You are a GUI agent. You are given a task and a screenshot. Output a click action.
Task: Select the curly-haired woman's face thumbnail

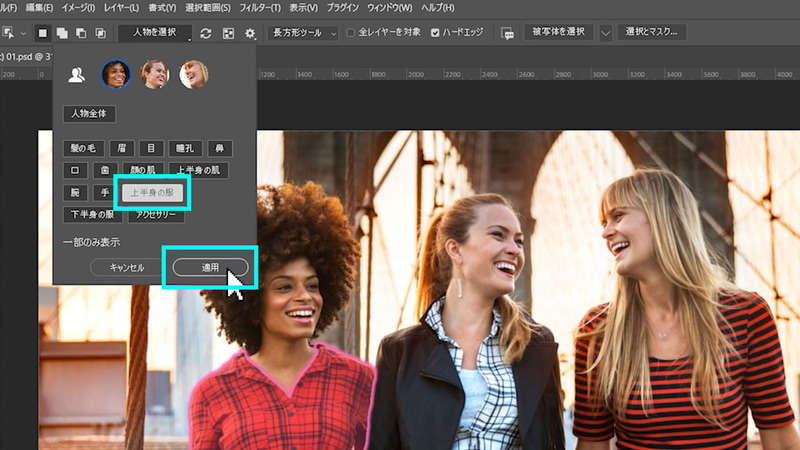click(116, 74)
